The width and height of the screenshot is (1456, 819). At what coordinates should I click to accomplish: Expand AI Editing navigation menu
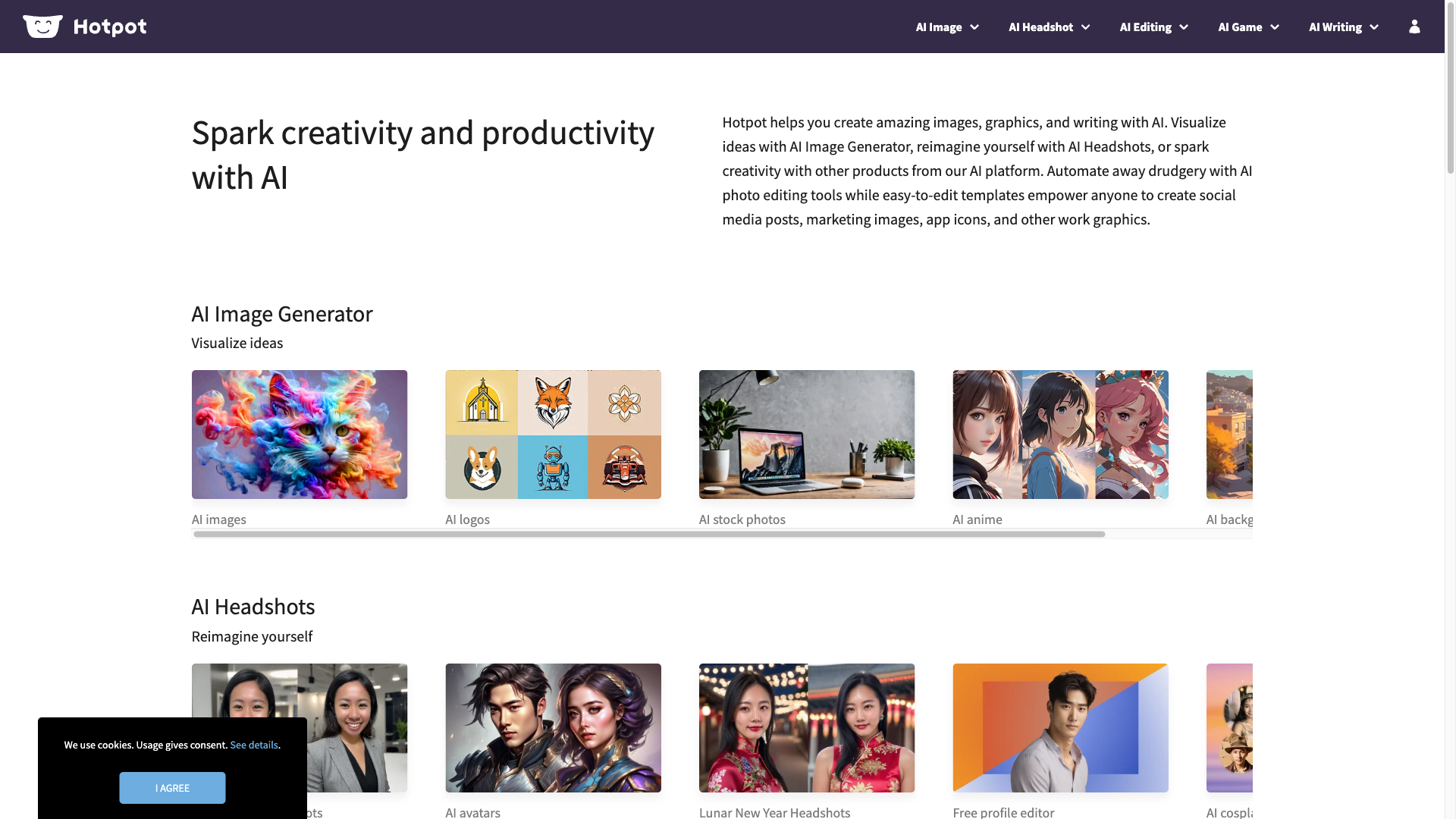[1153, 26]
